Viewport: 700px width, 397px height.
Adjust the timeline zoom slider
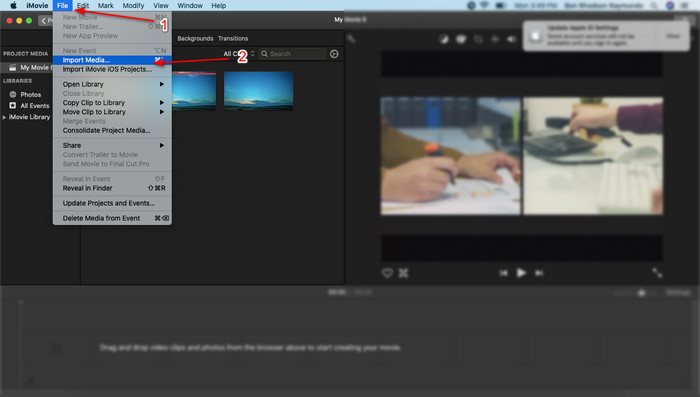[641, 293]
